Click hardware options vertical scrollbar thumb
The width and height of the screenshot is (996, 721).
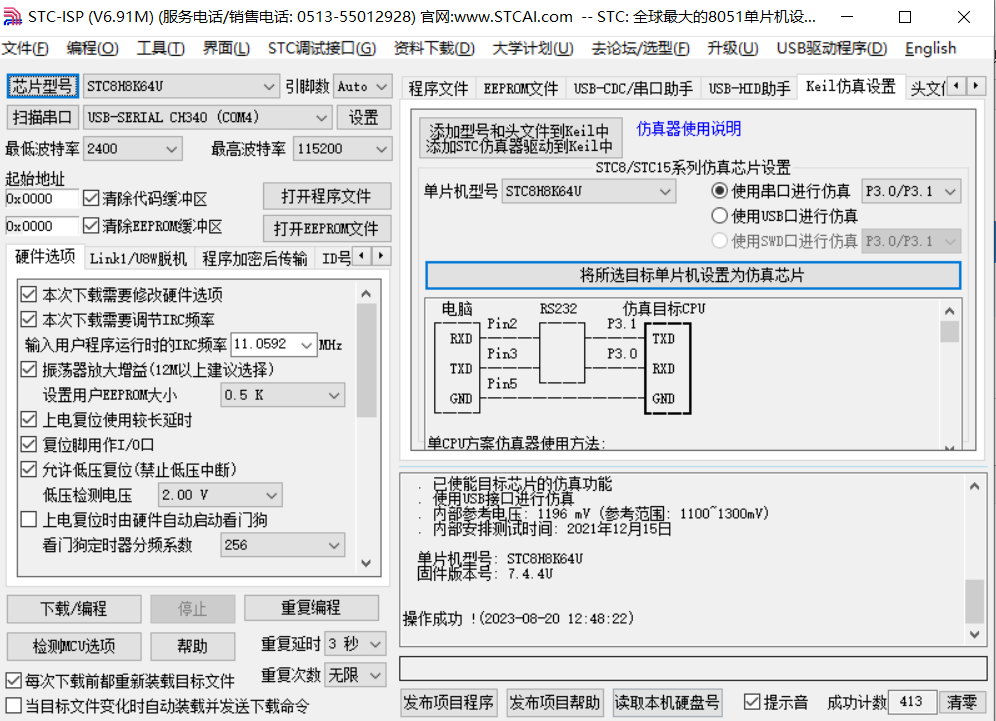click(x=366, y=360)
